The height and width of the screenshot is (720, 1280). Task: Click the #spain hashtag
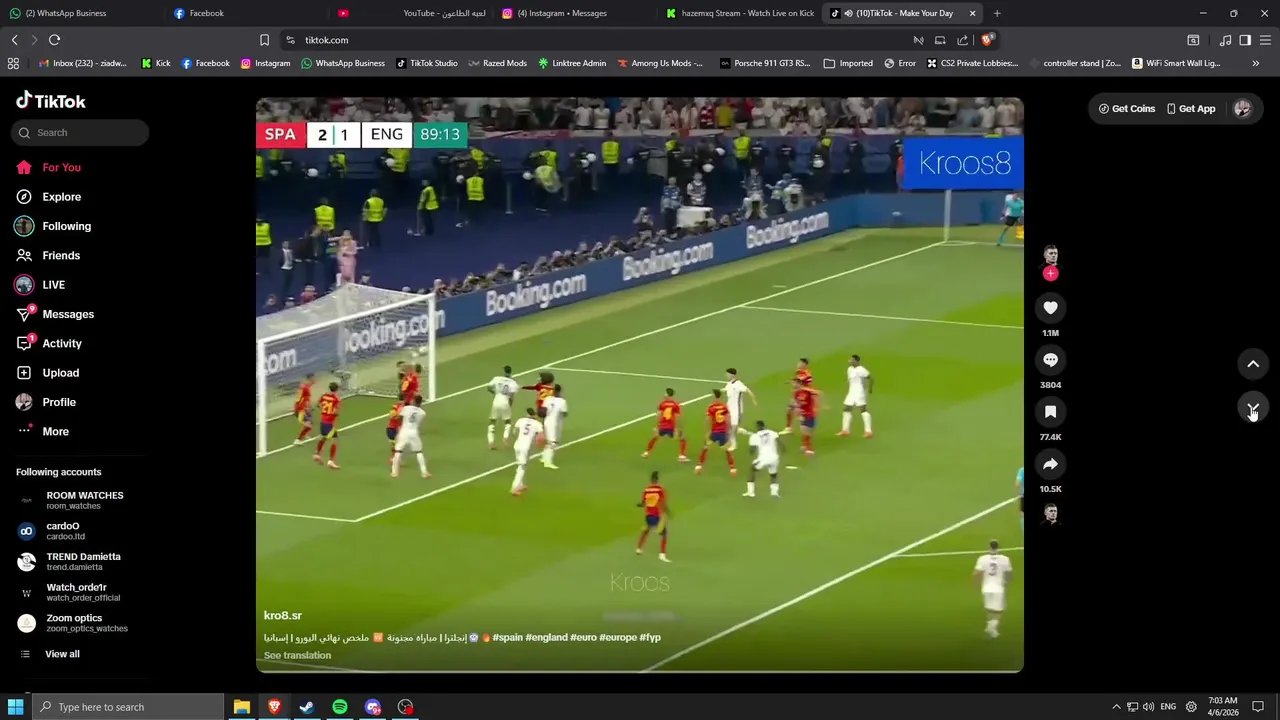(507, 637)
